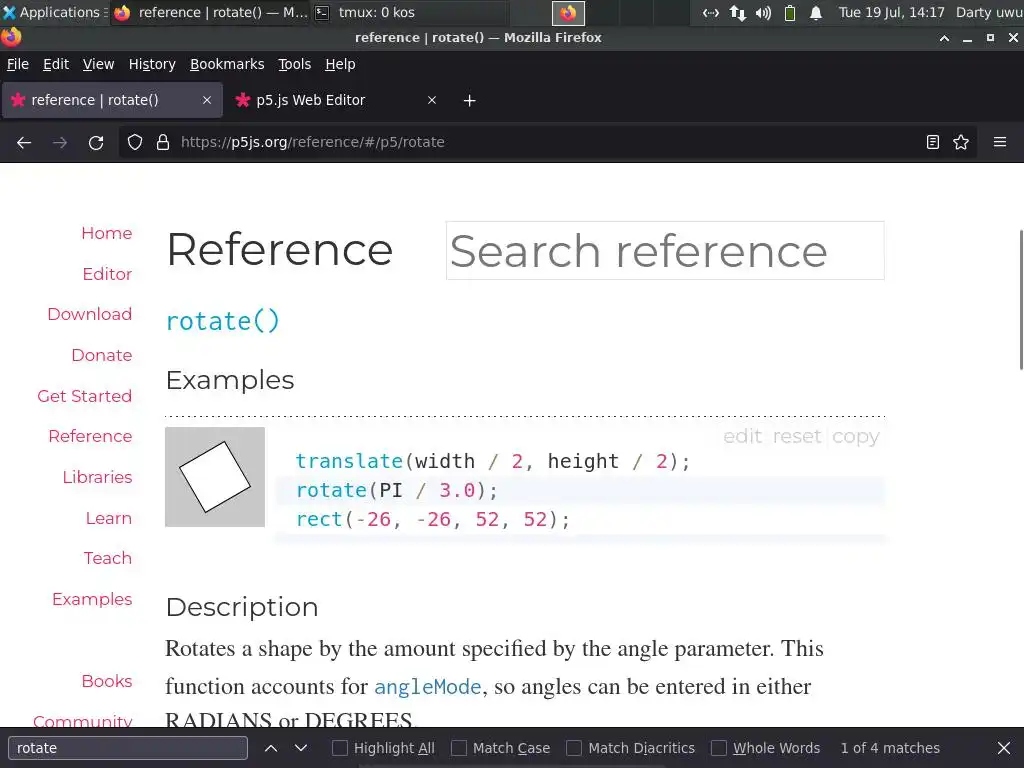This screenshot has height=768, width=1024.
Task: Open notifications bell icon
Action: click(816, 12)
